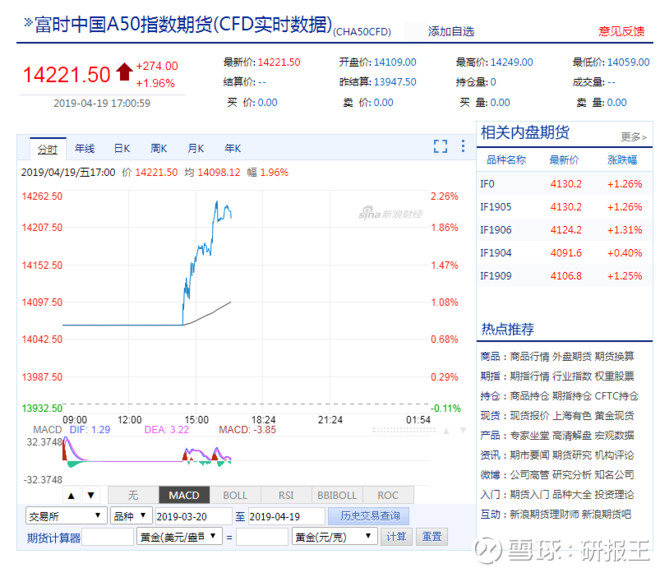Open the IF1909 futures row
Screen dimensions: 660x568
[564, 276]
